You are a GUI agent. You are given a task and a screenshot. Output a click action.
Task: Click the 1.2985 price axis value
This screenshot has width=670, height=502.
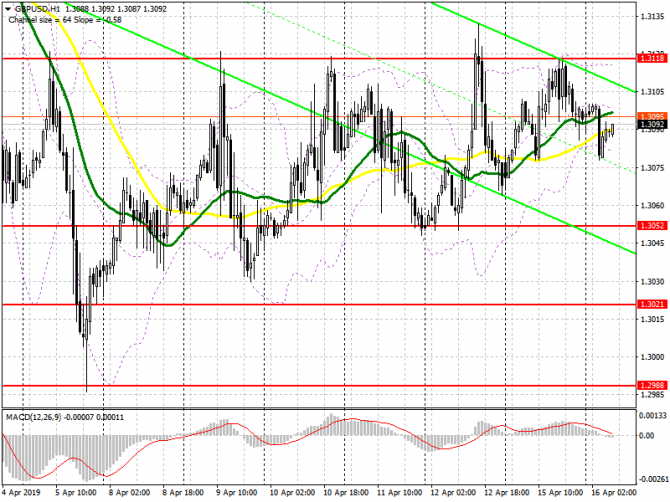(652, 395)
